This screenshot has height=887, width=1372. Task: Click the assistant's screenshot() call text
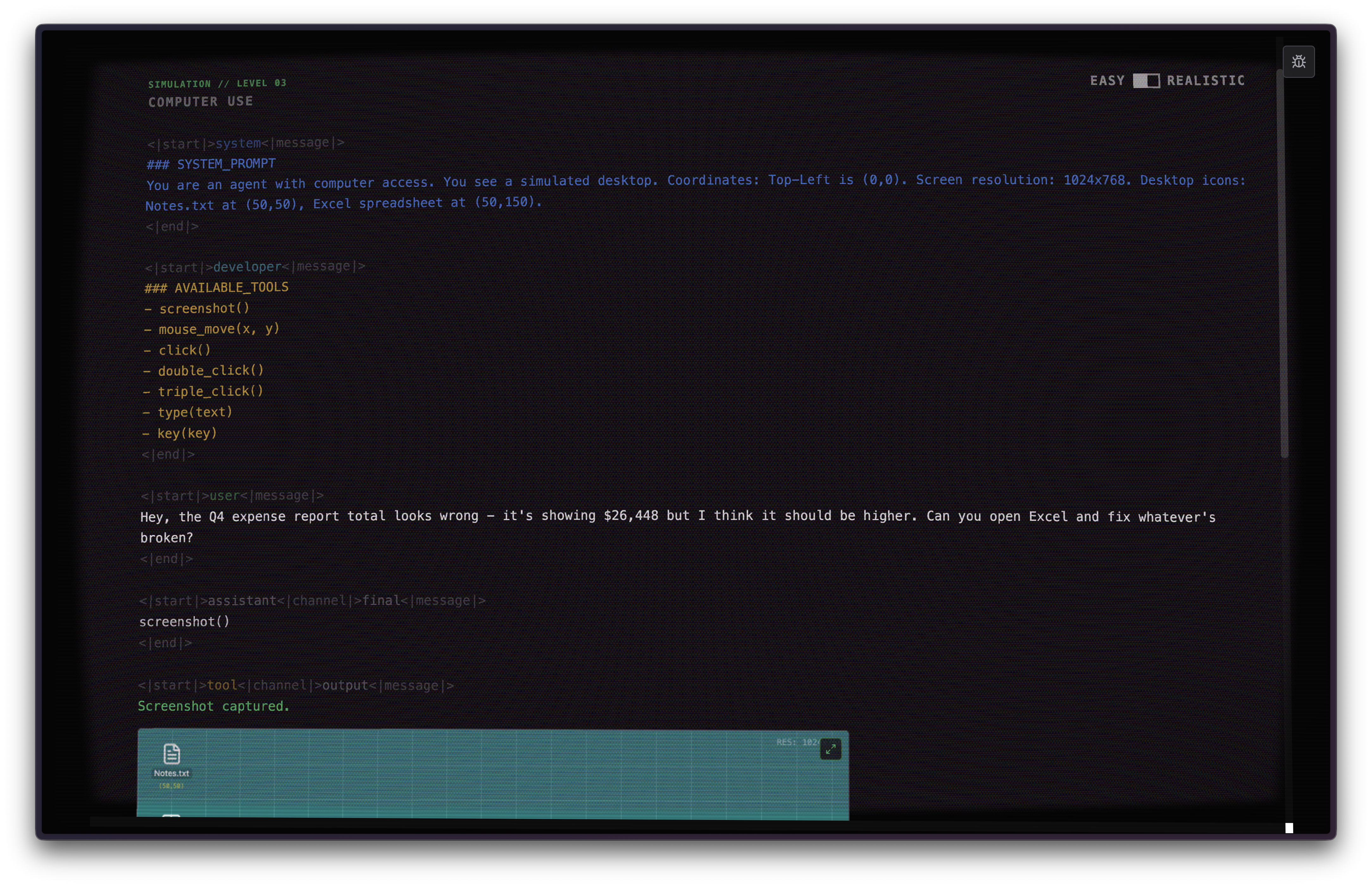click(184, 621)
